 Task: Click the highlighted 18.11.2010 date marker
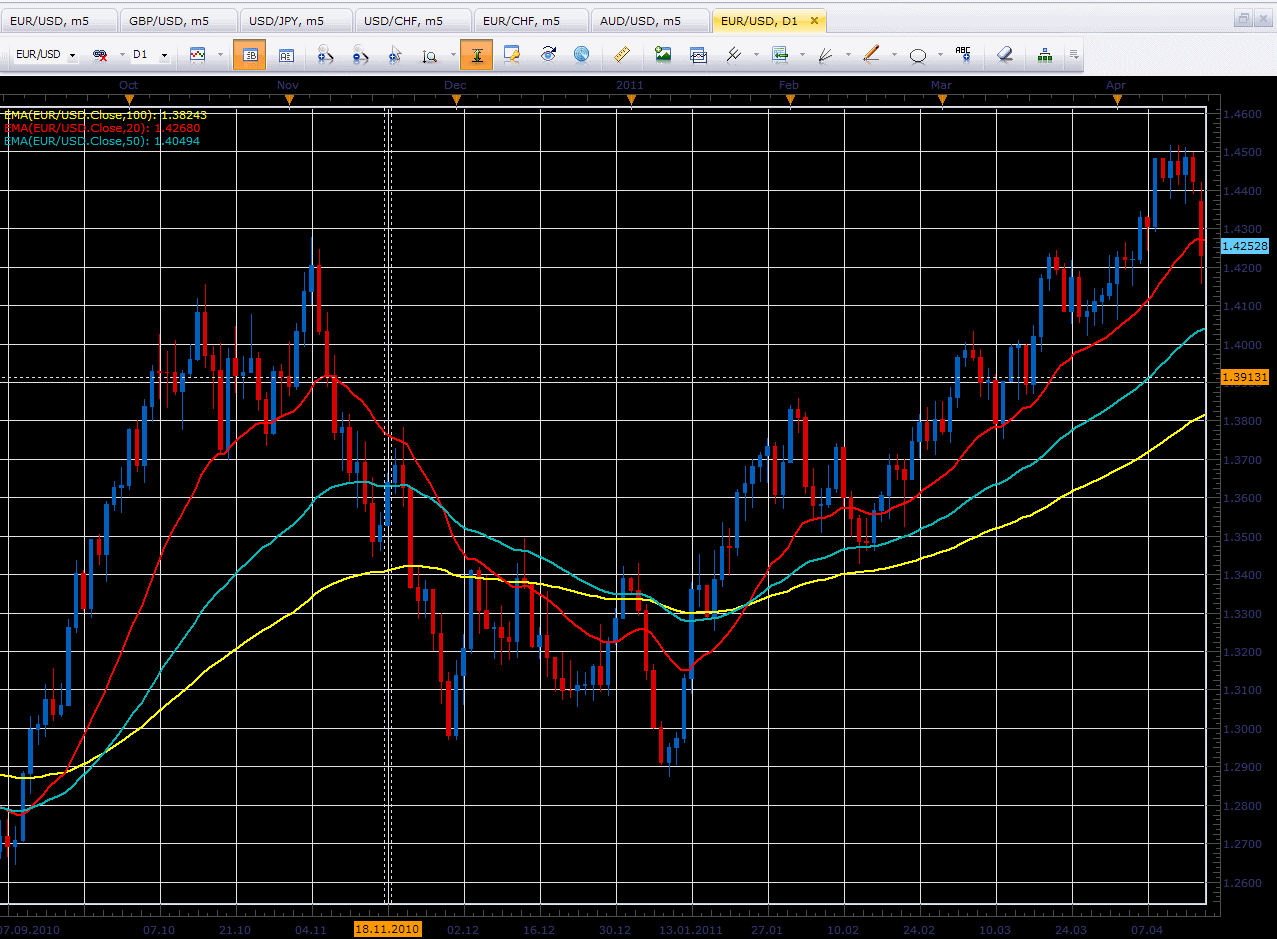(388, 929)
